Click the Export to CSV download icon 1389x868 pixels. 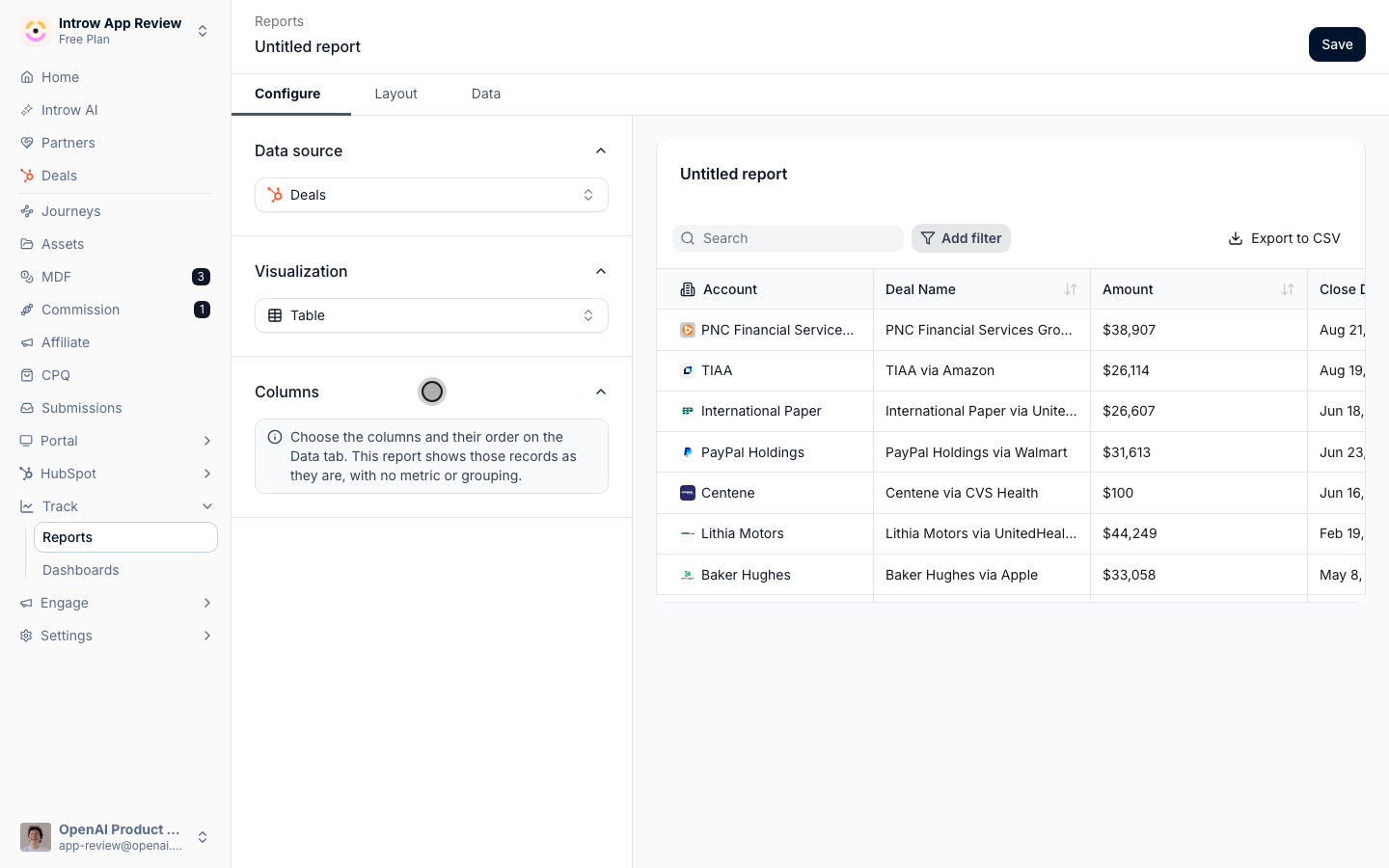(x=1235, y=238)
